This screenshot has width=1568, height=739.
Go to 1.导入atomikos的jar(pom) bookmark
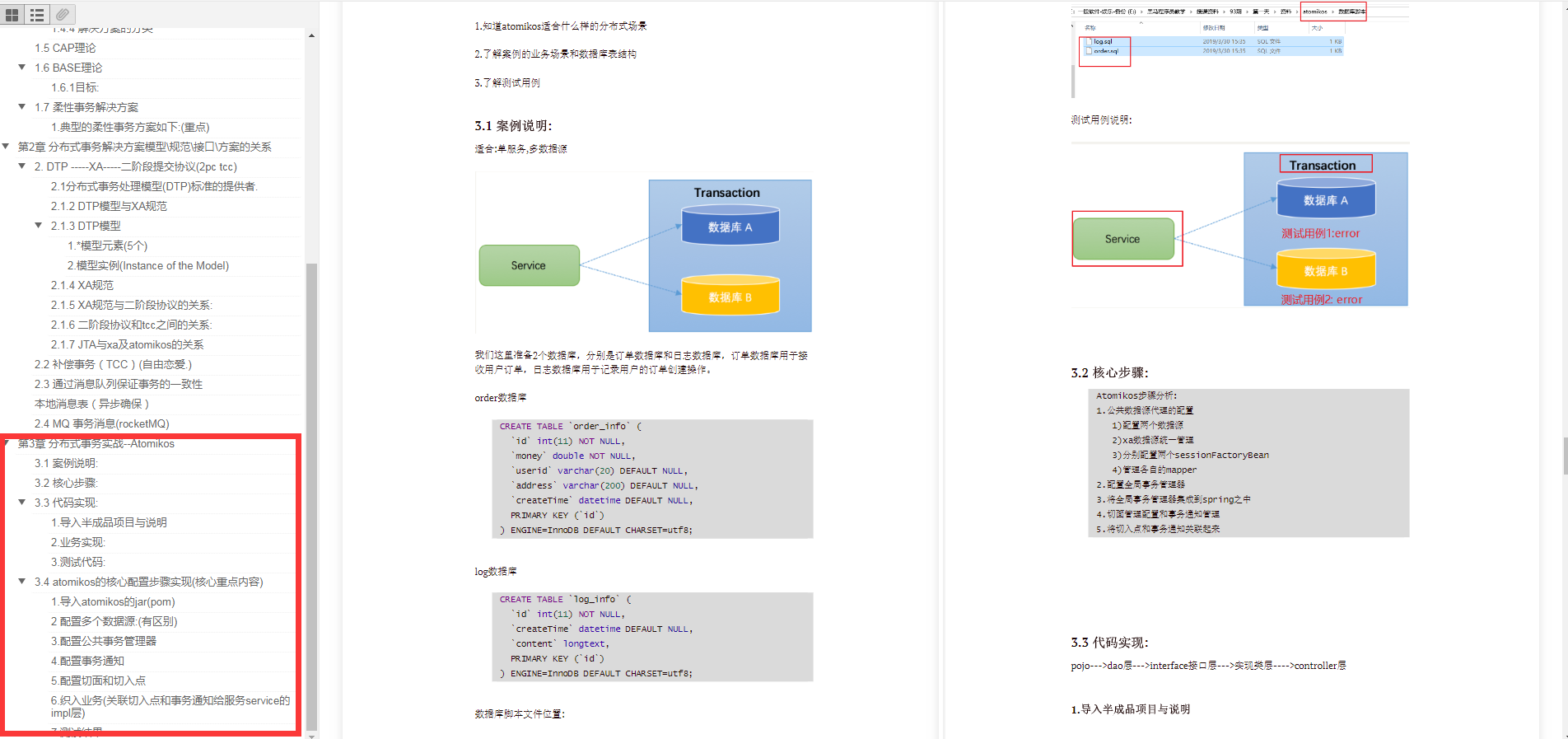click(113, 601)
